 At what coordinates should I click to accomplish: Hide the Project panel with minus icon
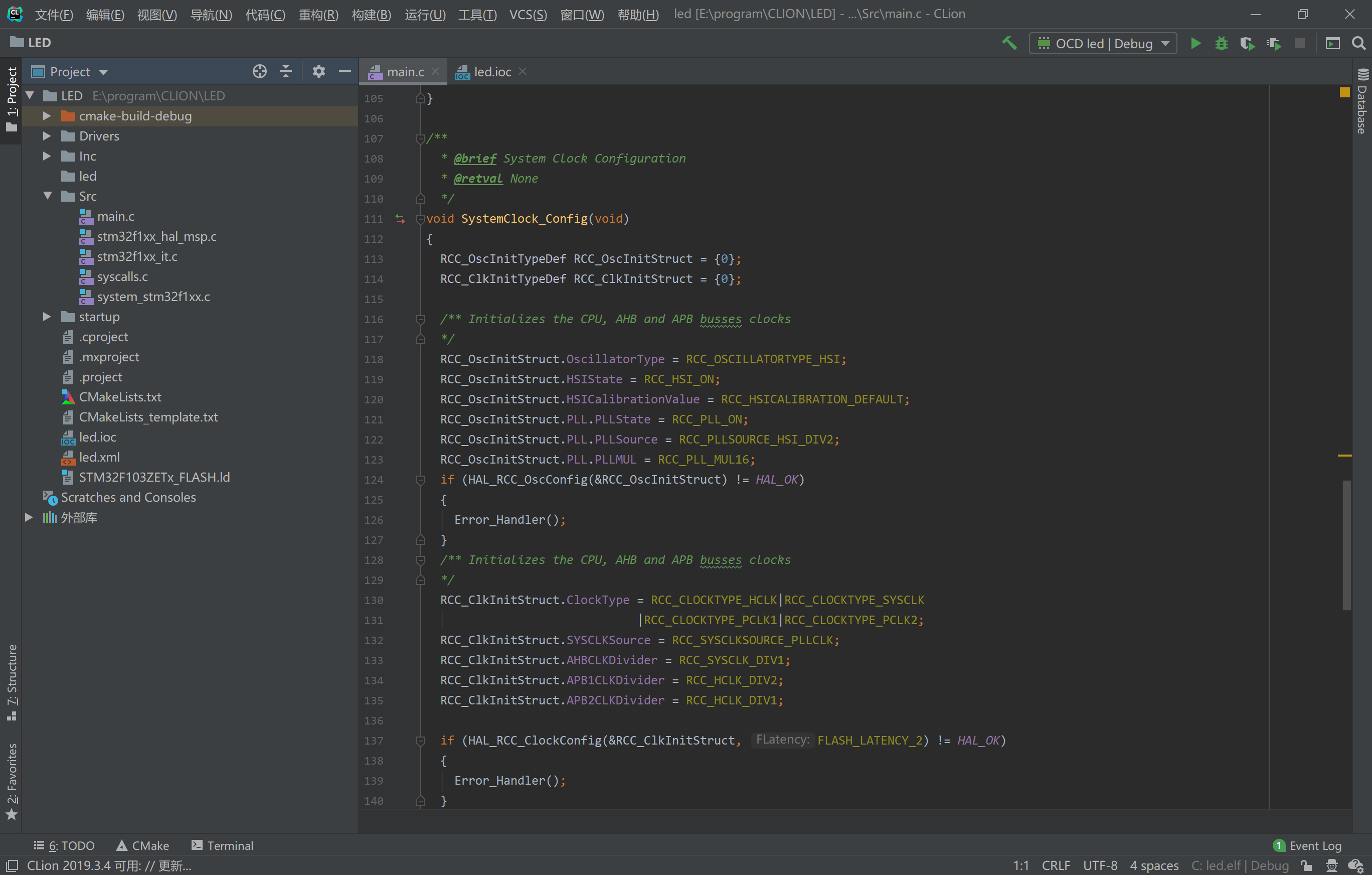(x=345, y=71)
